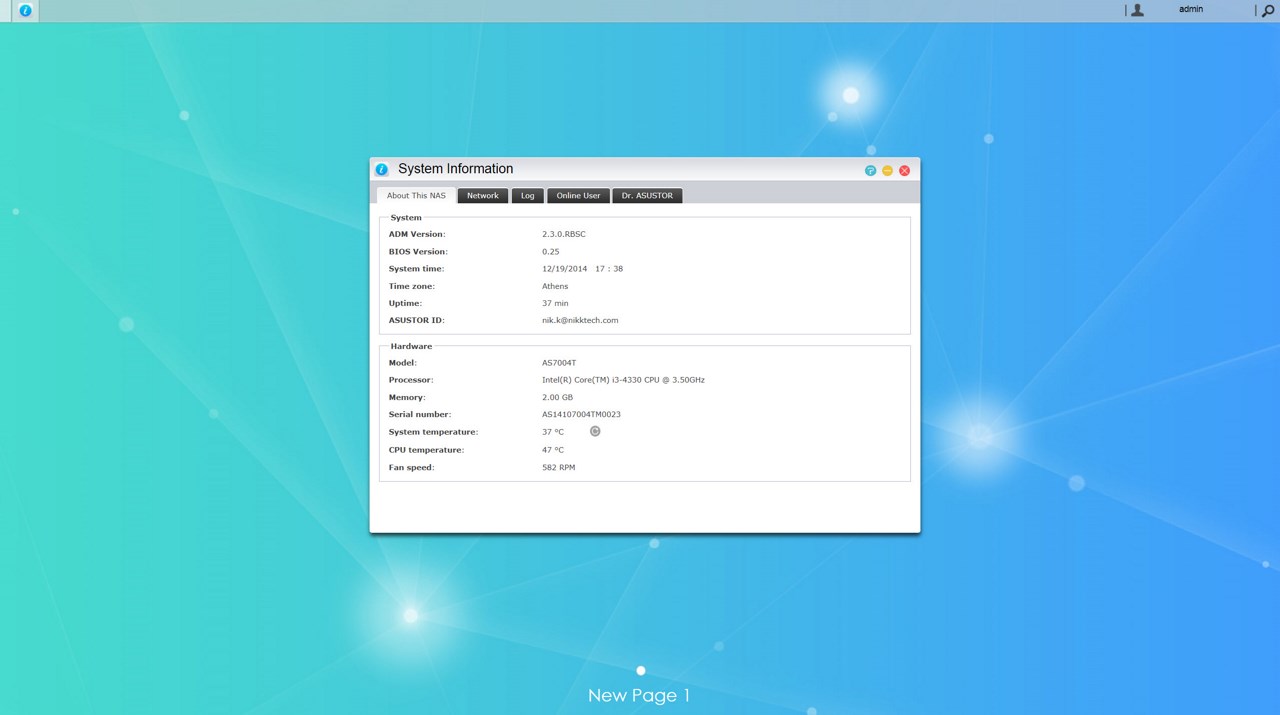Click the Fan speed label
Screen dimensions: 1280x715
[x=412, y=467]
